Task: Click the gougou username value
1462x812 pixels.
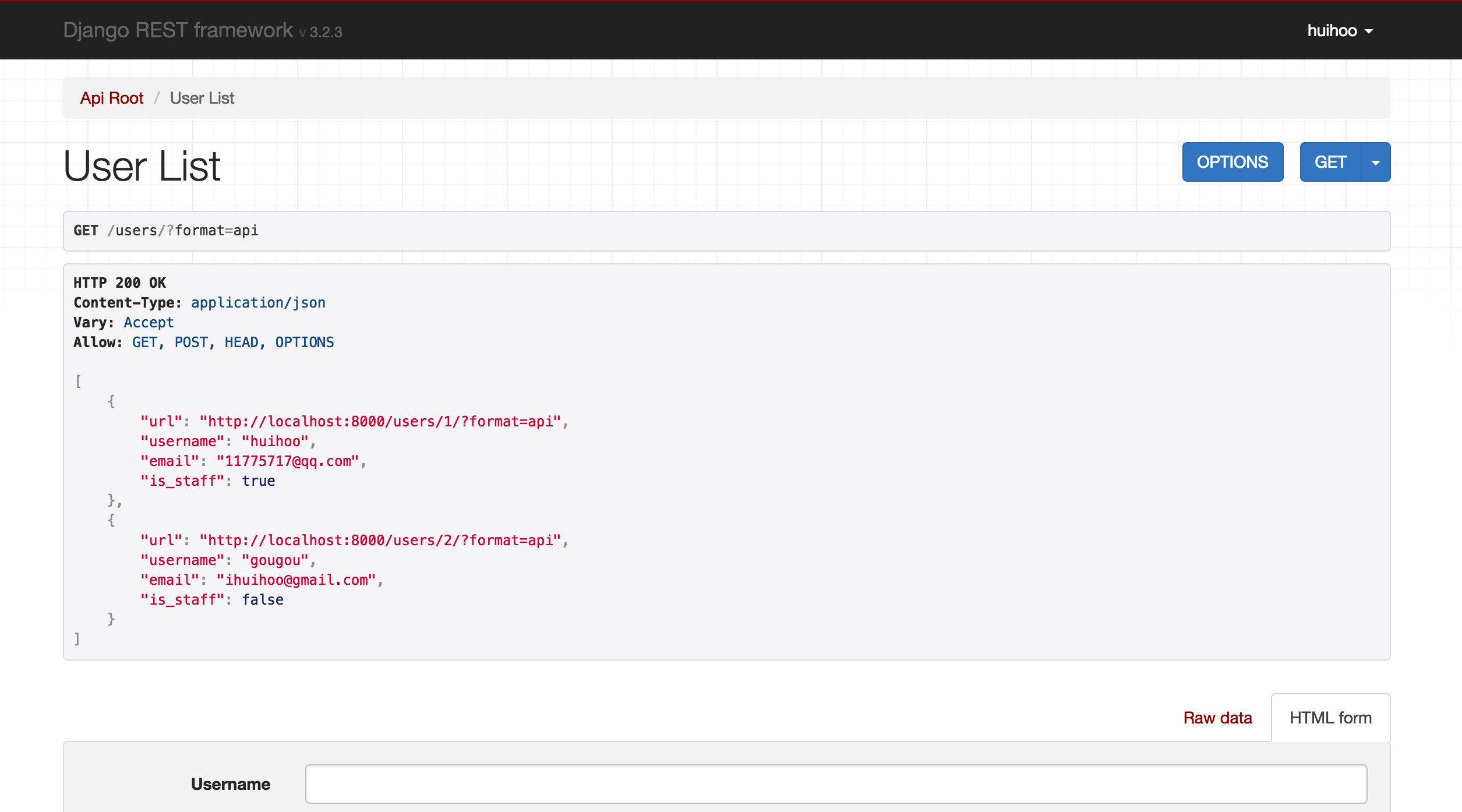Action: pyautogui.click(x=275, y=560)
